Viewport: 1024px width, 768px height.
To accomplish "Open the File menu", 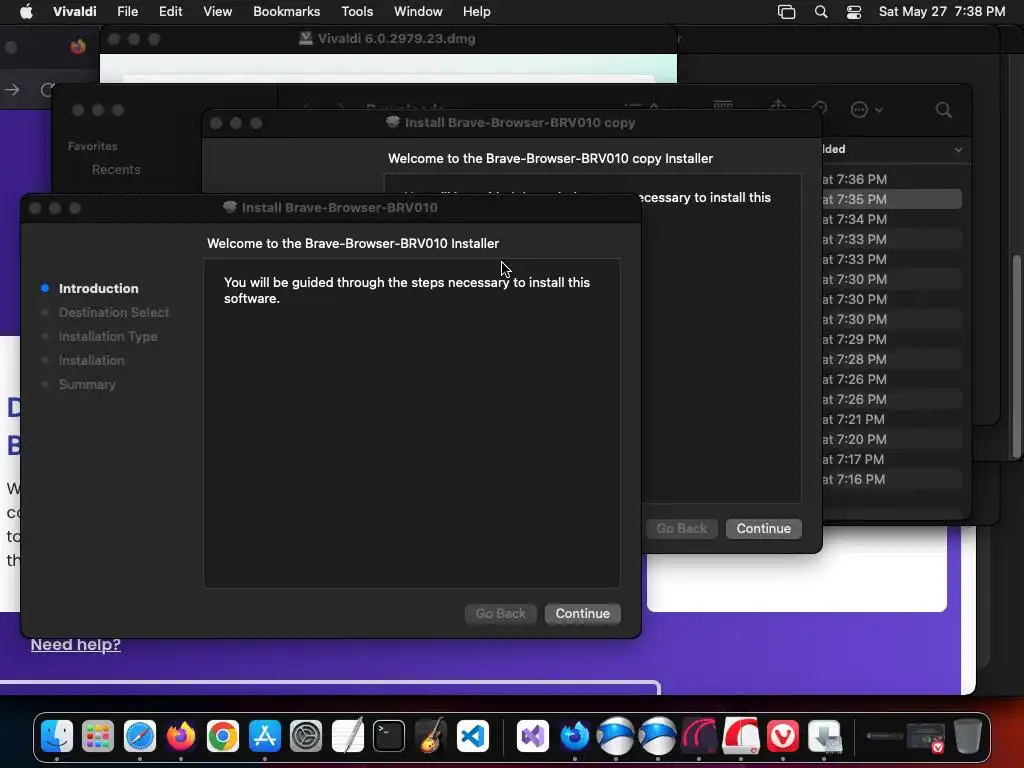I will (127, 12).
